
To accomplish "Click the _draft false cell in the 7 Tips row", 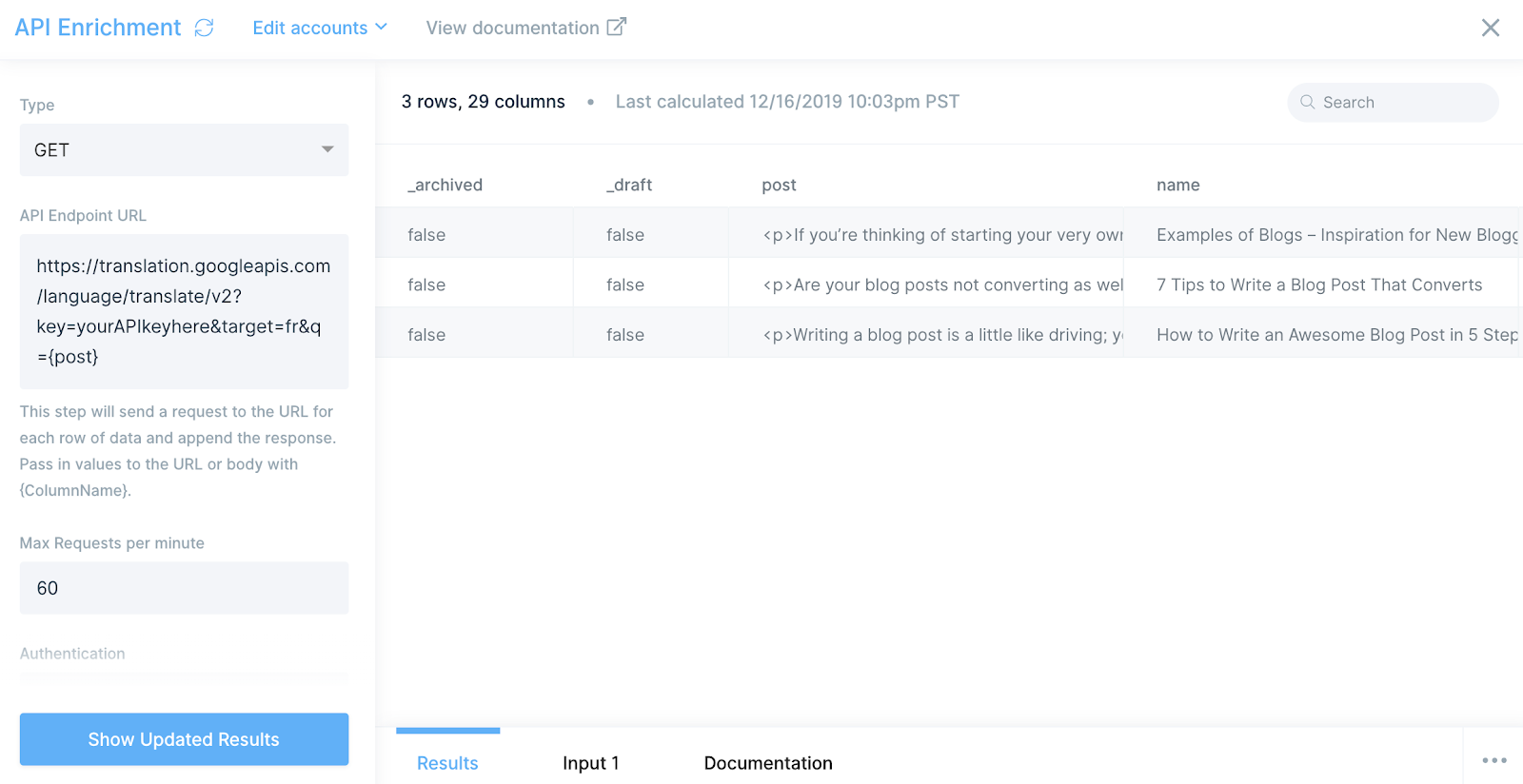I will pyautogui.click(x=651, y=284).
